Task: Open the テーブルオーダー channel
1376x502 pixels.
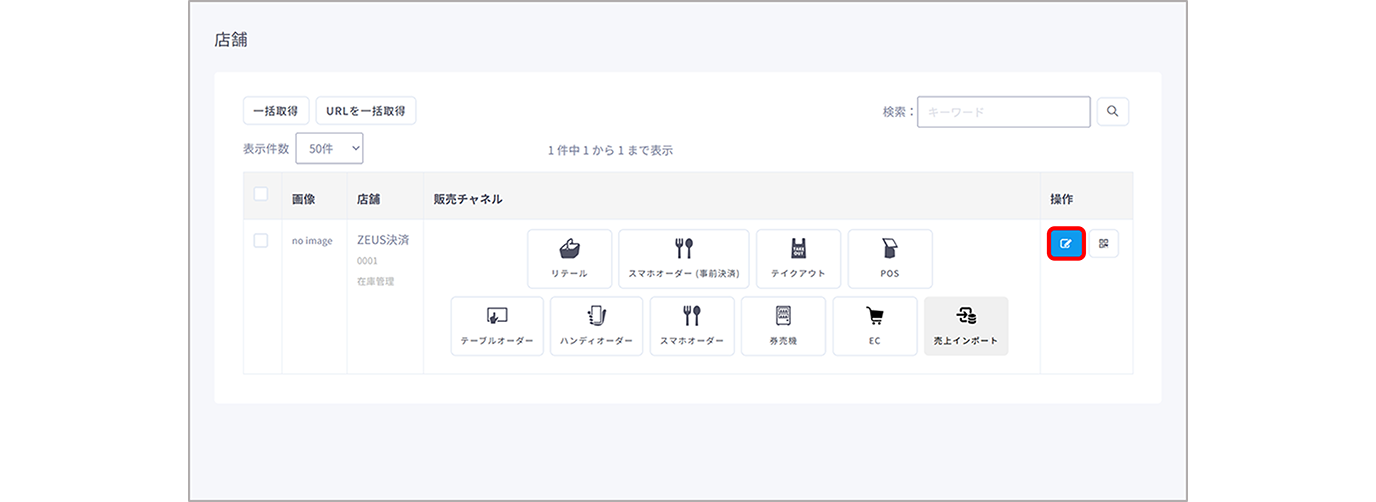Action: 497,326
